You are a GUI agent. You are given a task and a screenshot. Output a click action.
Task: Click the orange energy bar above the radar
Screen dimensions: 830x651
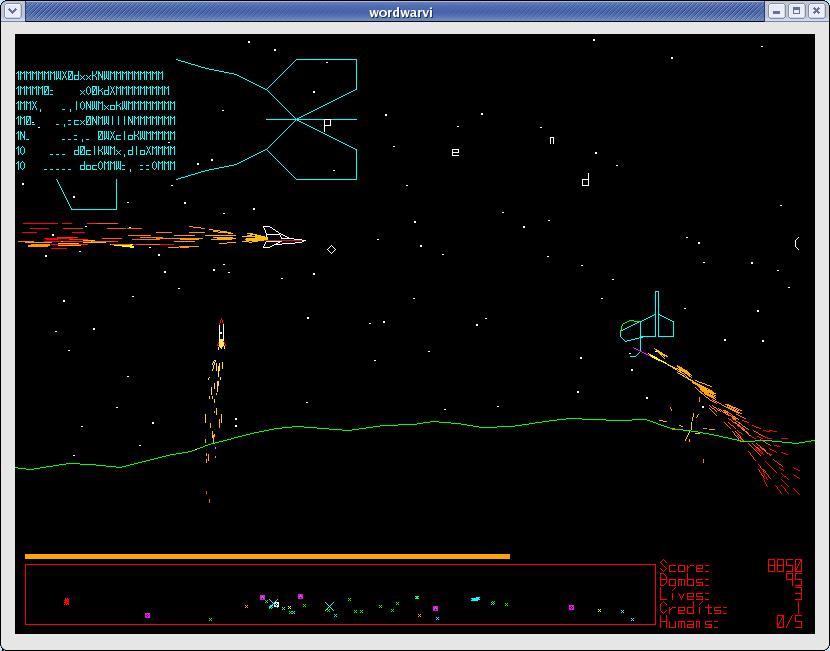point(267,556)
